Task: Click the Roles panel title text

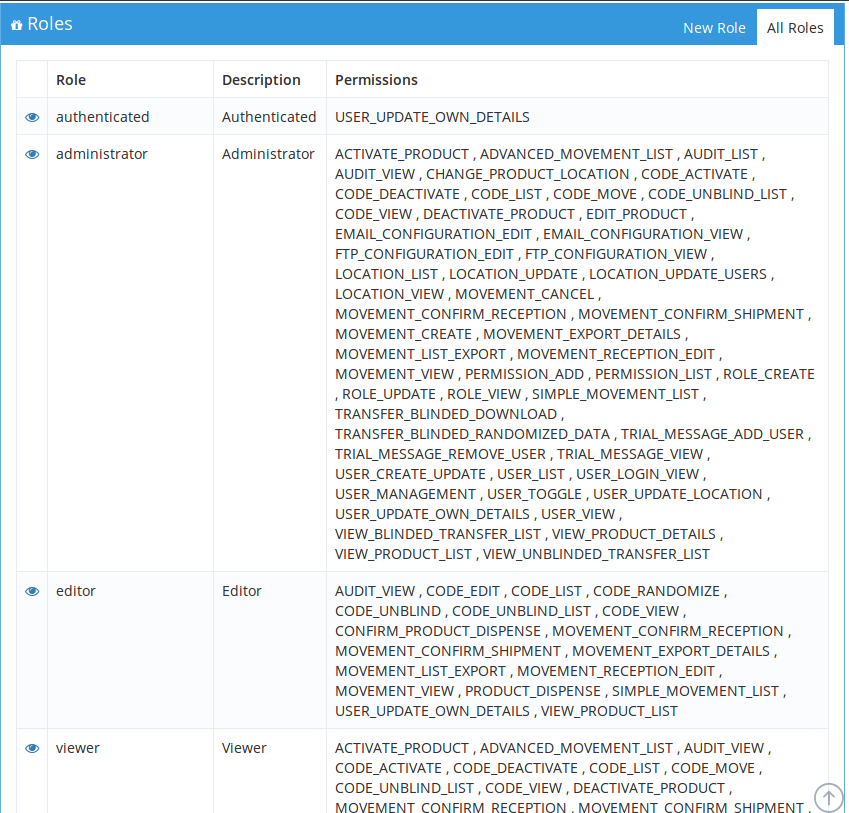Action: [x=50, y=24]
